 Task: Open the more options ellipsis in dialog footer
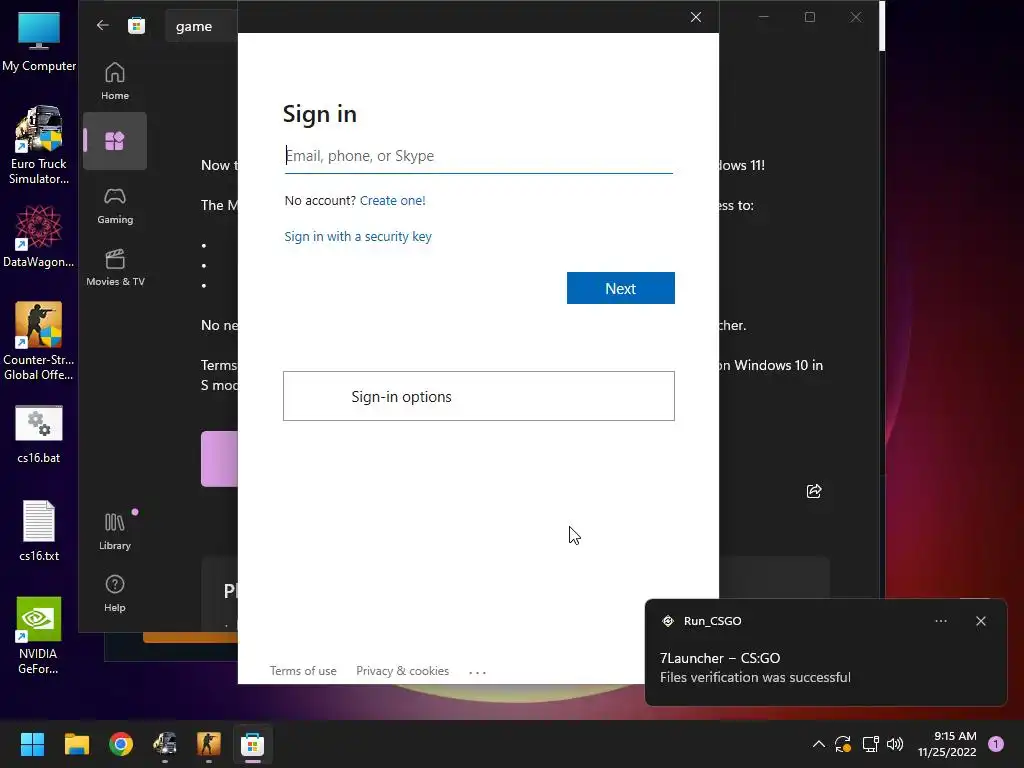coord(477,671)
